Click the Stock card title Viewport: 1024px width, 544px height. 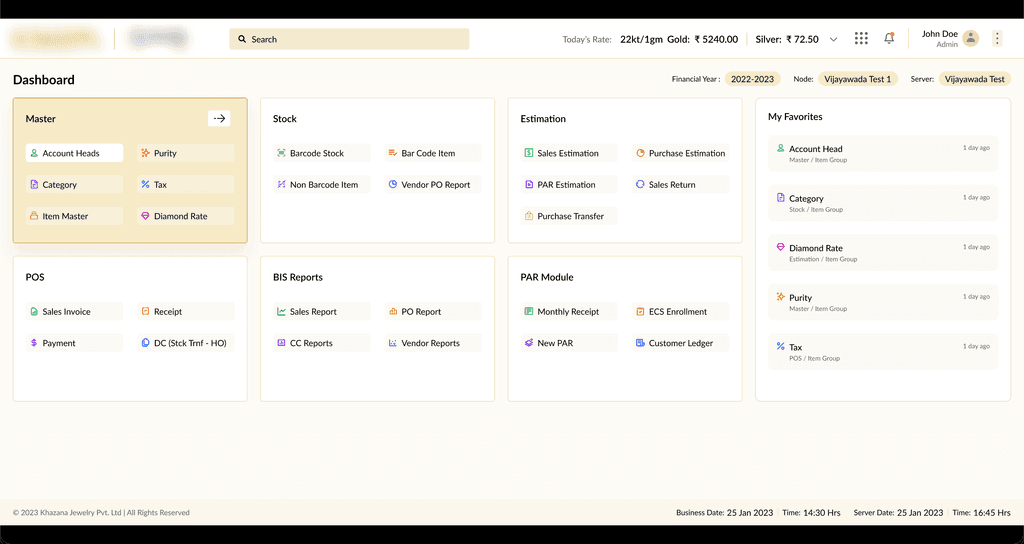click(x=285, y=119)
